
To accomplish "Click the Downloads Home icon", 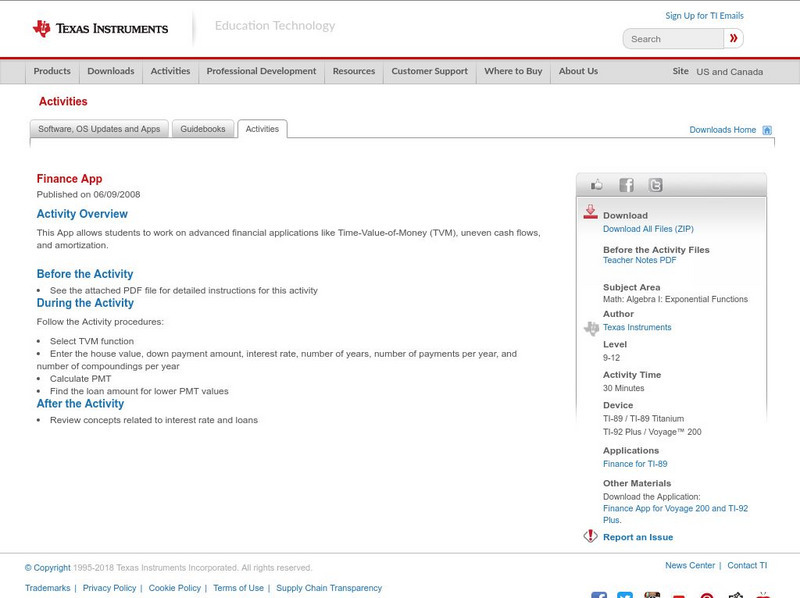I will tap(767, 129).
